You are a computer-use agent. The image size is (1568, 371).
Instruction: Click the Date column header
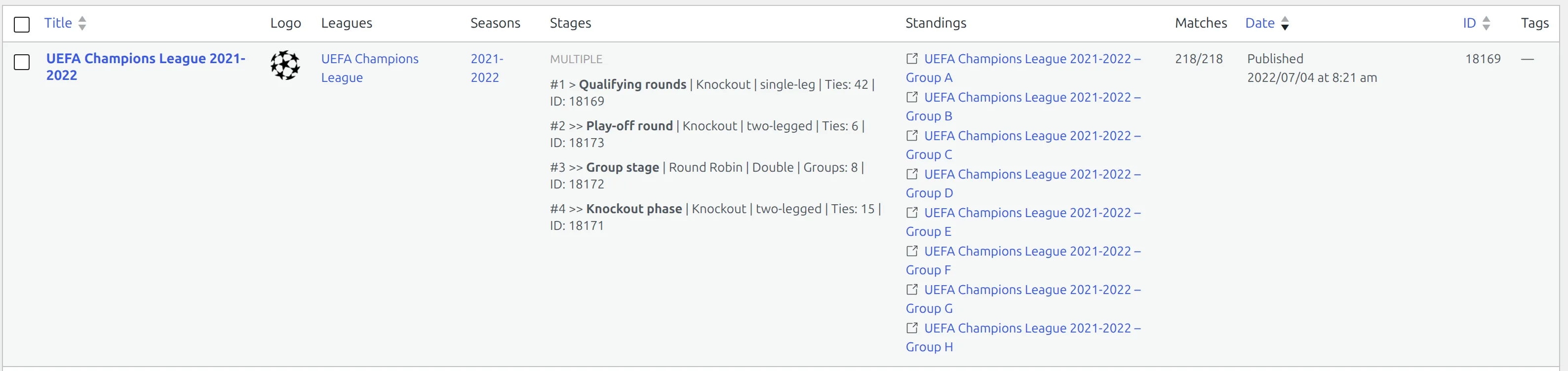coord(1260,23)
